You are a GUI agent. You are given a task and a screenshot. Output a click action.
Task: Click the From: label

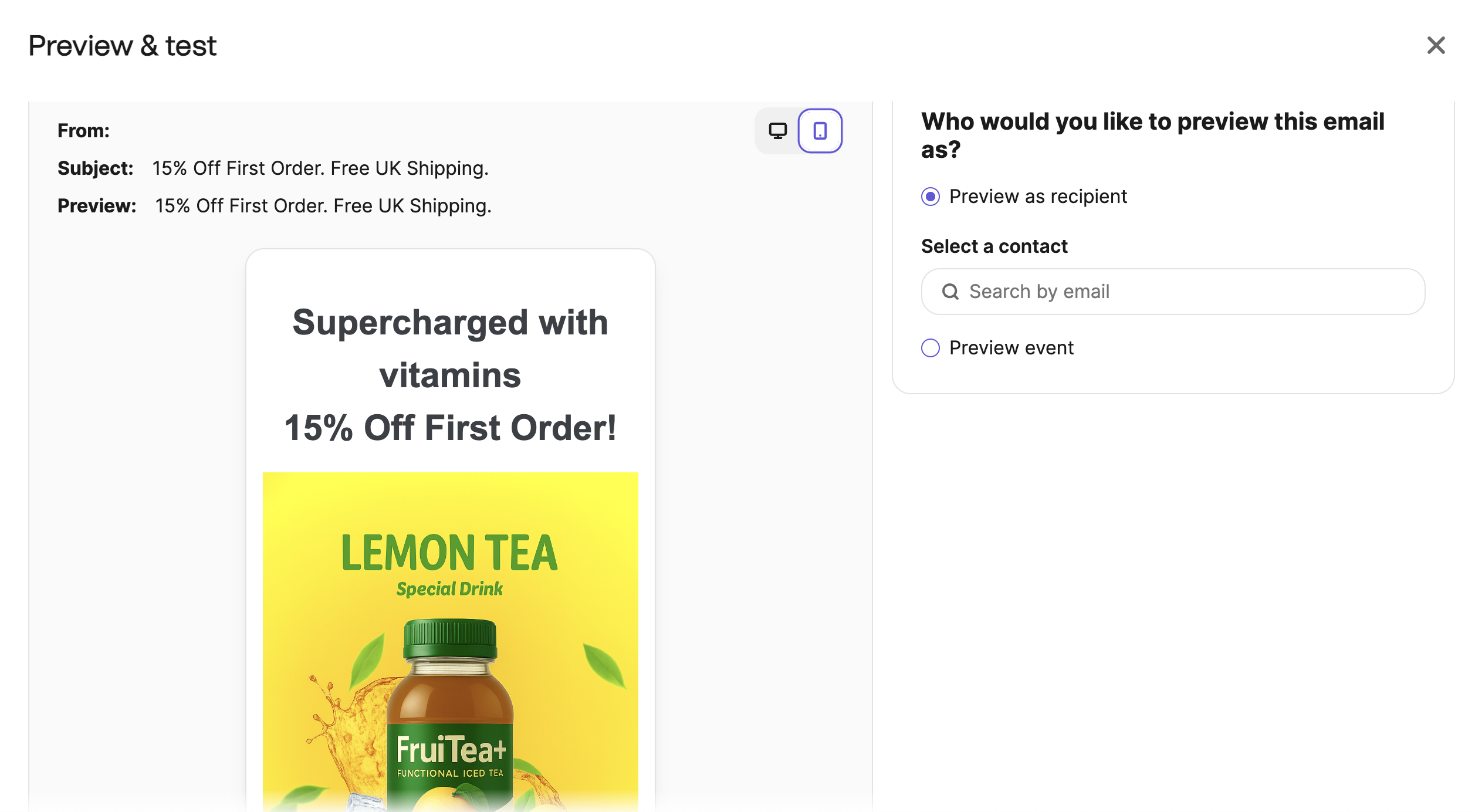[83, 131]
